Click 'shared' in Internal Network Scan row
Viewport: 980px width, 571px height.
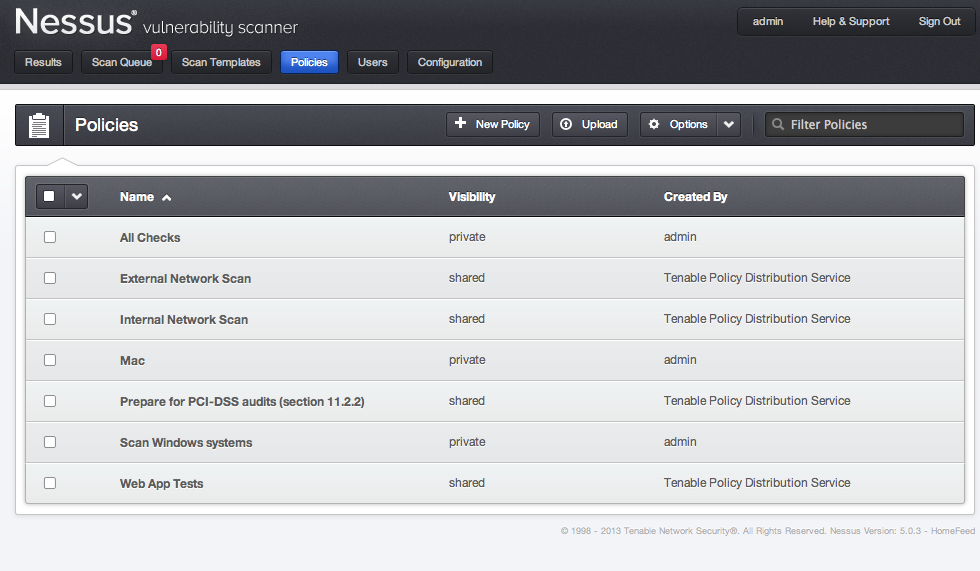pos(467,319)
